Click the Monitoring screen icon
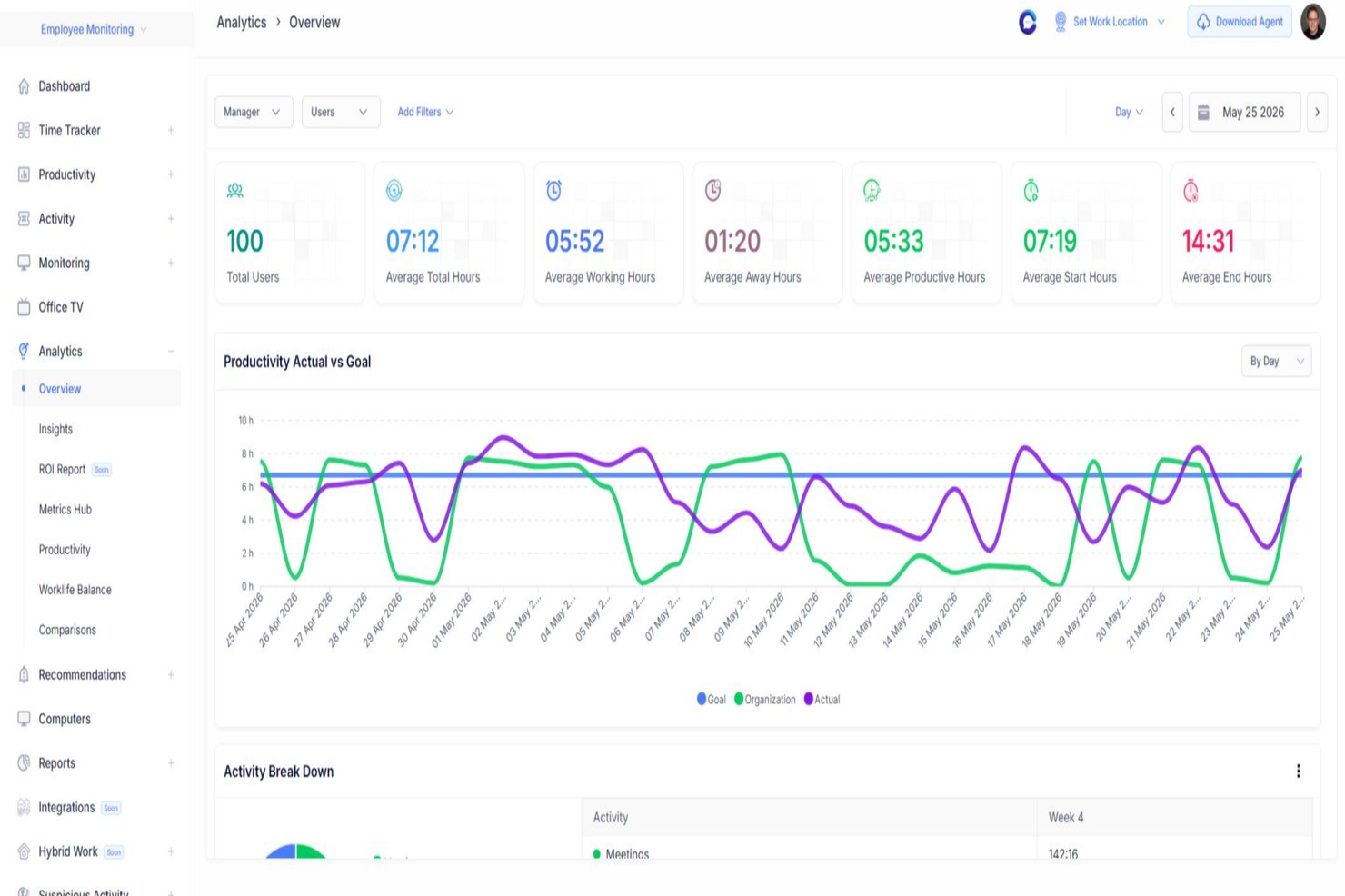 click(24, 263)
